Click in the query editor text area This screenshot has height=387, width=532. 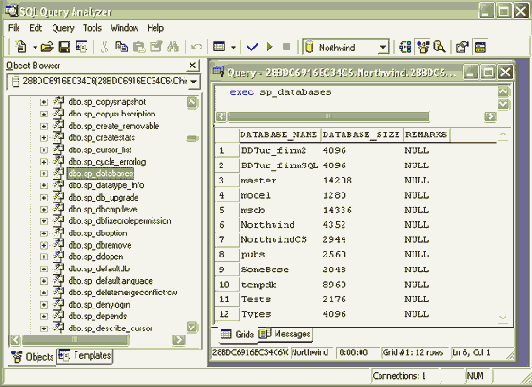[x=356, y=98]
